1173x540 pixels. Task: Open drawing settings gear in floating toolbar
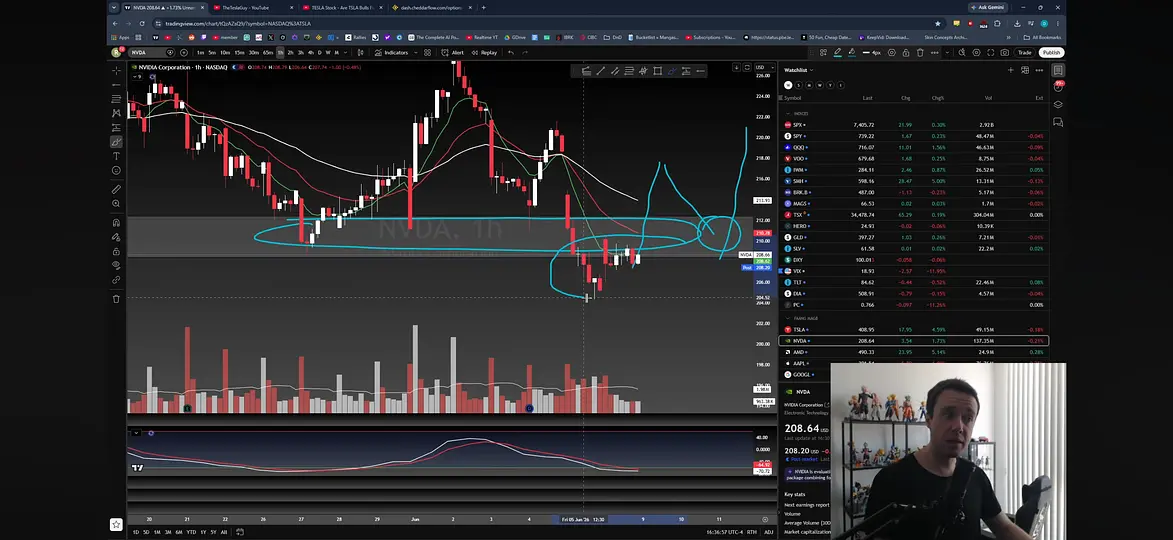point(891,52)
